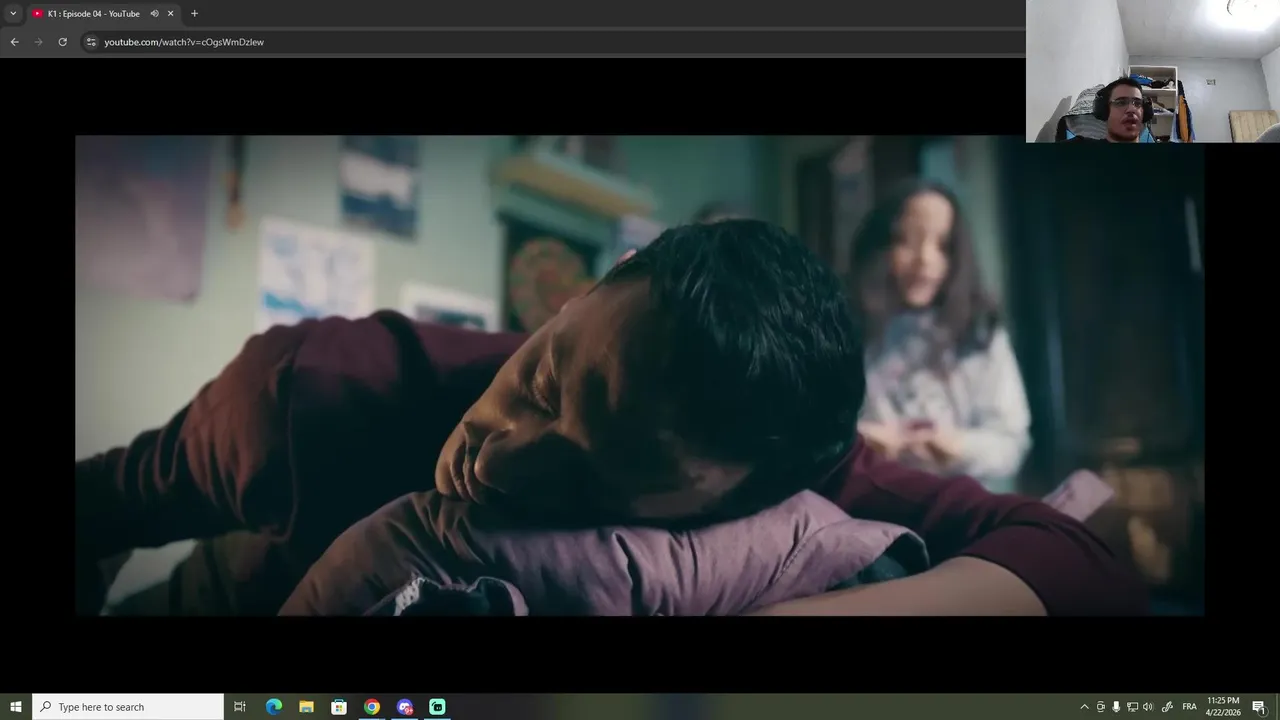Reload the YouTube page
The image size is (1280, 720).
(x=62, y=42)
